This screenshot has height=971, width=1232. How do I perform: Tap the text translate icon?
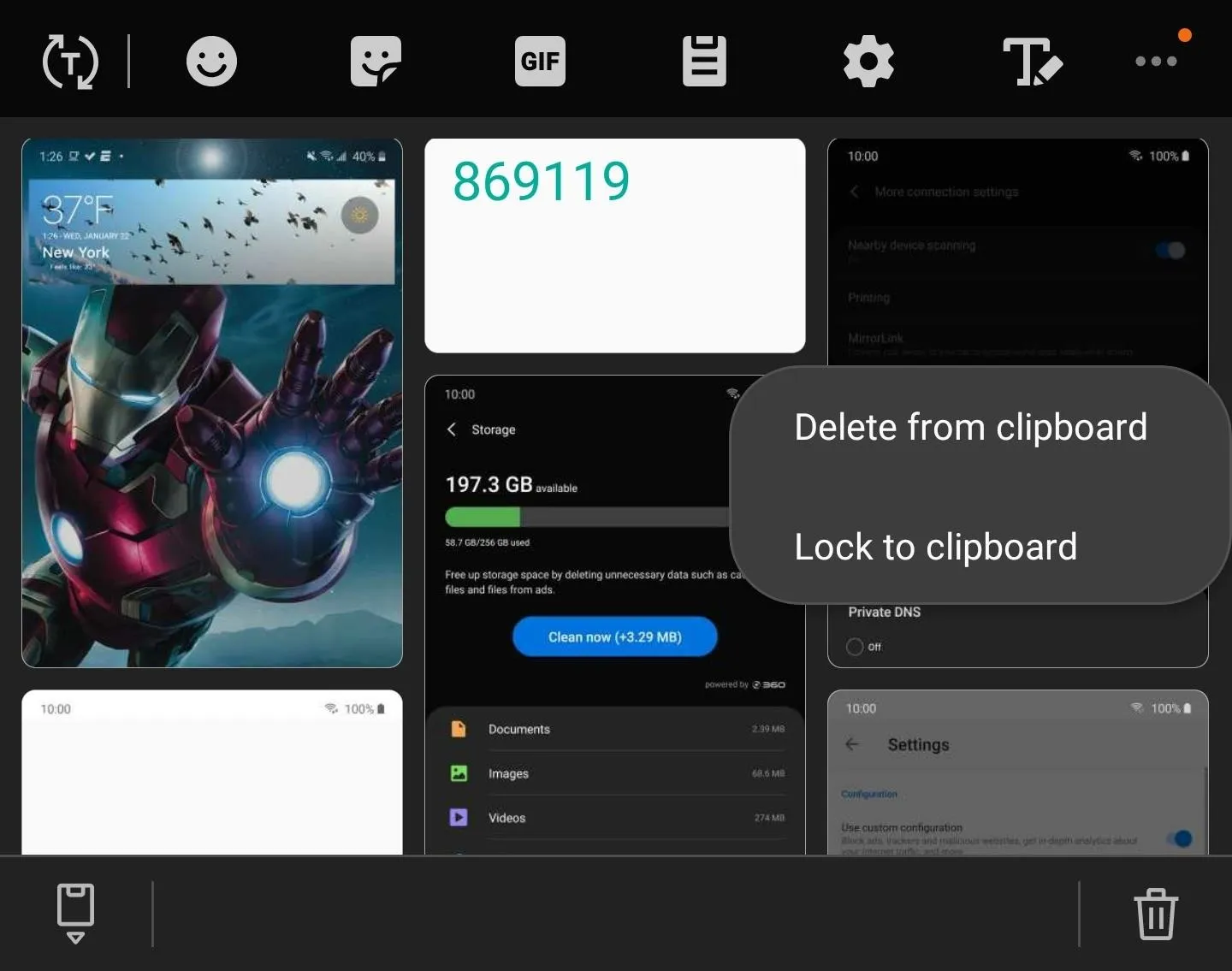[x=70, y=62]
